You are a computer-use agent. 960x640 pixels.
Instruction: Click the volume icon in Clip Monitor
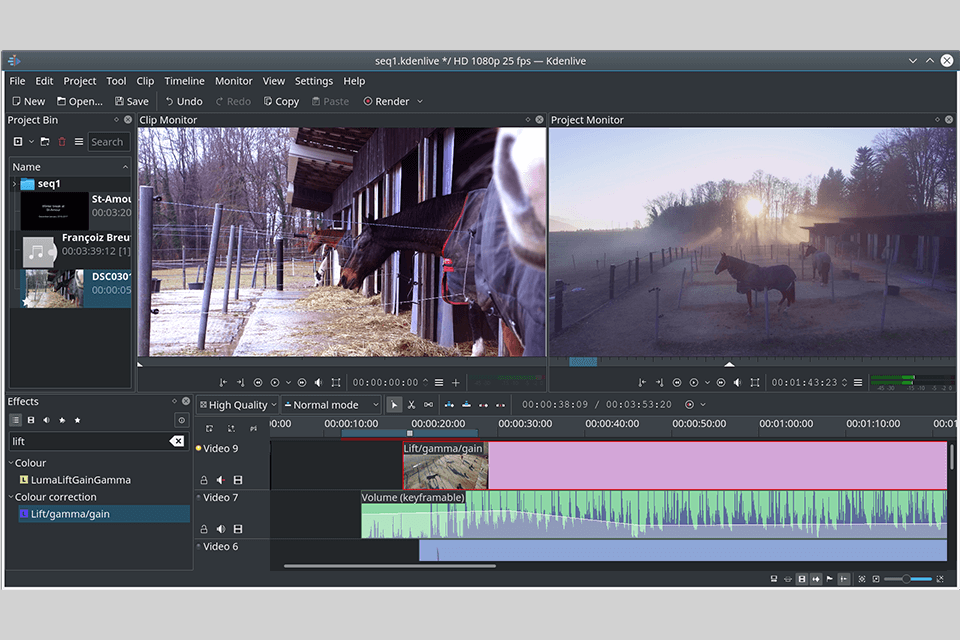coord(318,383)
